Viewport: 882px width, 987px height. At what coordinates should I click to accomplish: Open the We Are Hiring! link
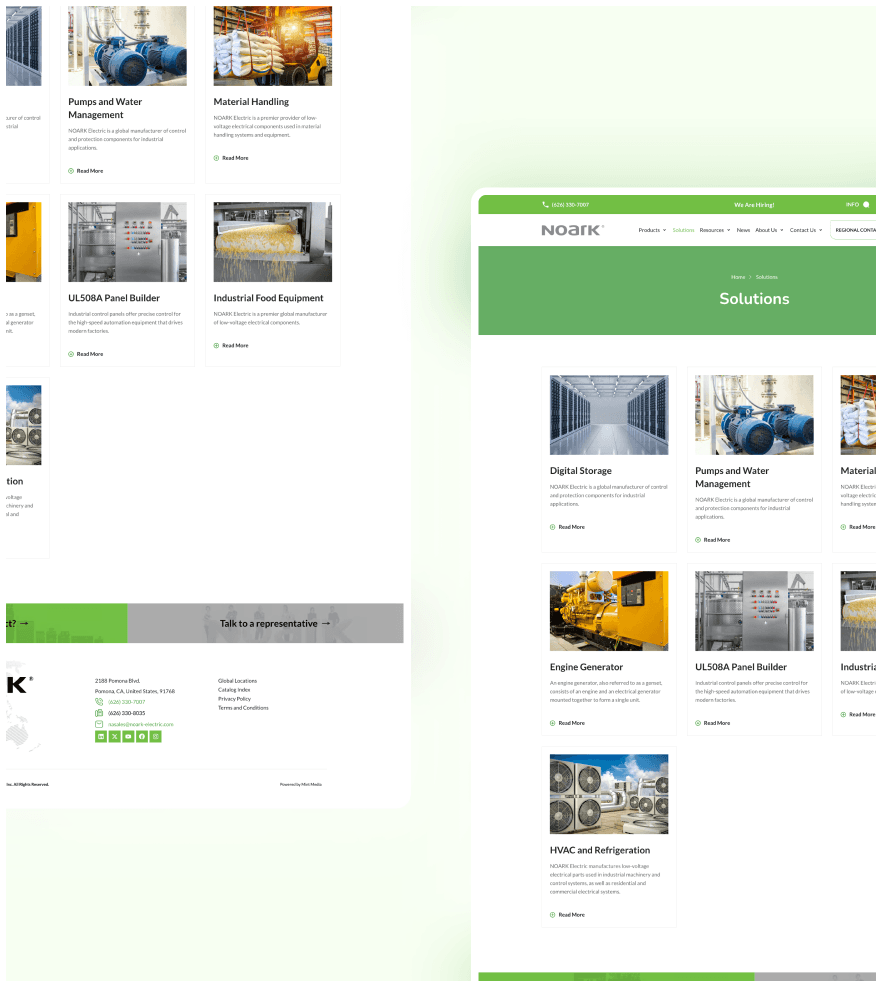click(754, 205)
